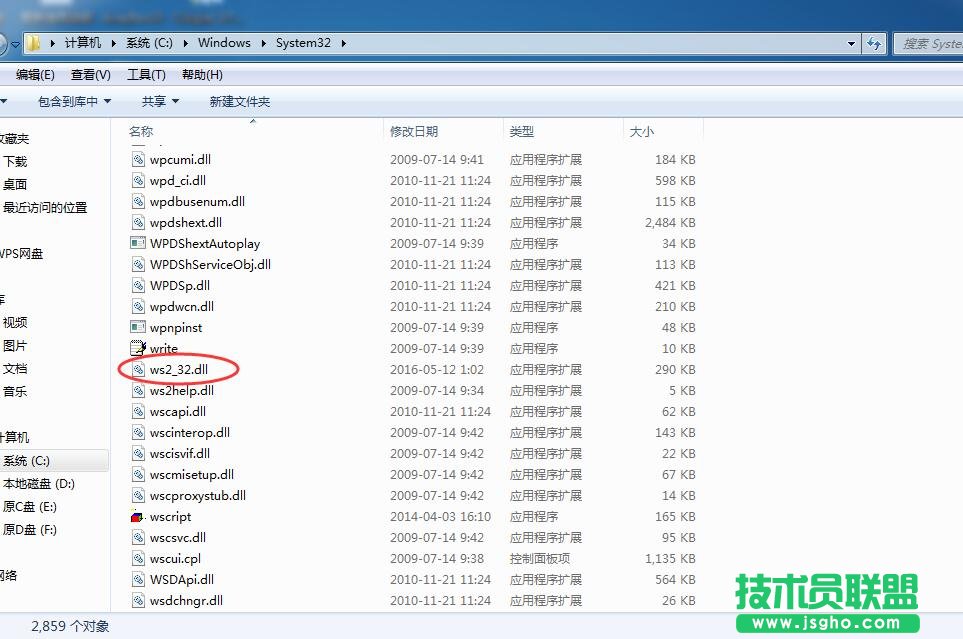Select the wscript file icon
This screenshot has width=963, height=639.
pos(139,516)
